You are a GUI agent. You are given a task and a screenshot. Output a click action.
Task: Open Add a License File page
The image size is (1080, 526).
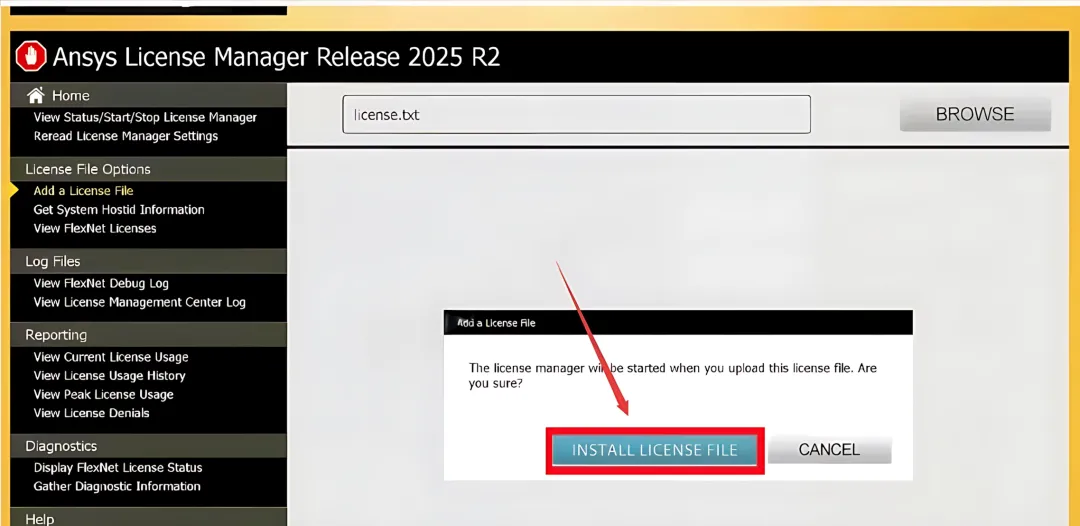(x=83, y=191)
